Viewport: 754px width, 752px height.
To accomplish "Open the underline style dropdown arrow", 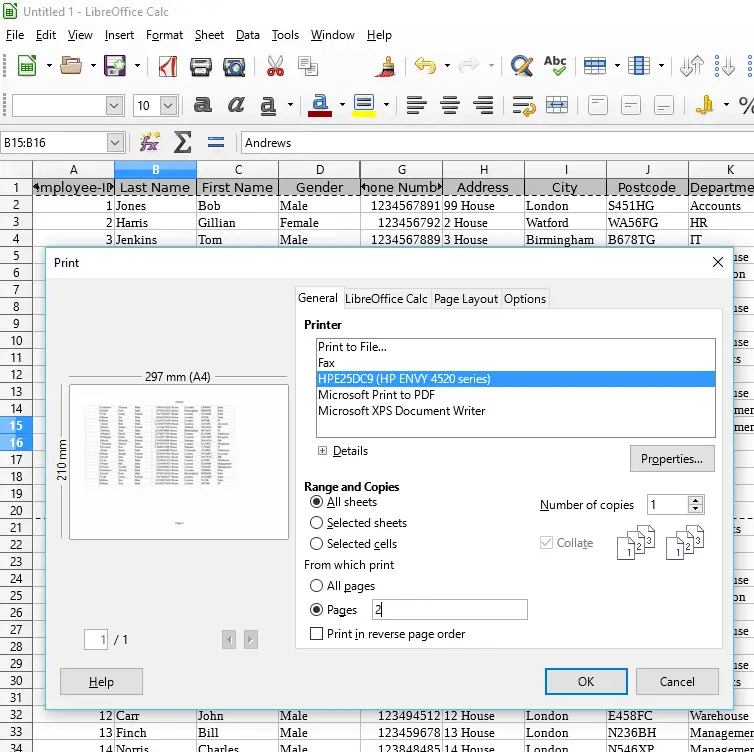I will click(290, 105).
